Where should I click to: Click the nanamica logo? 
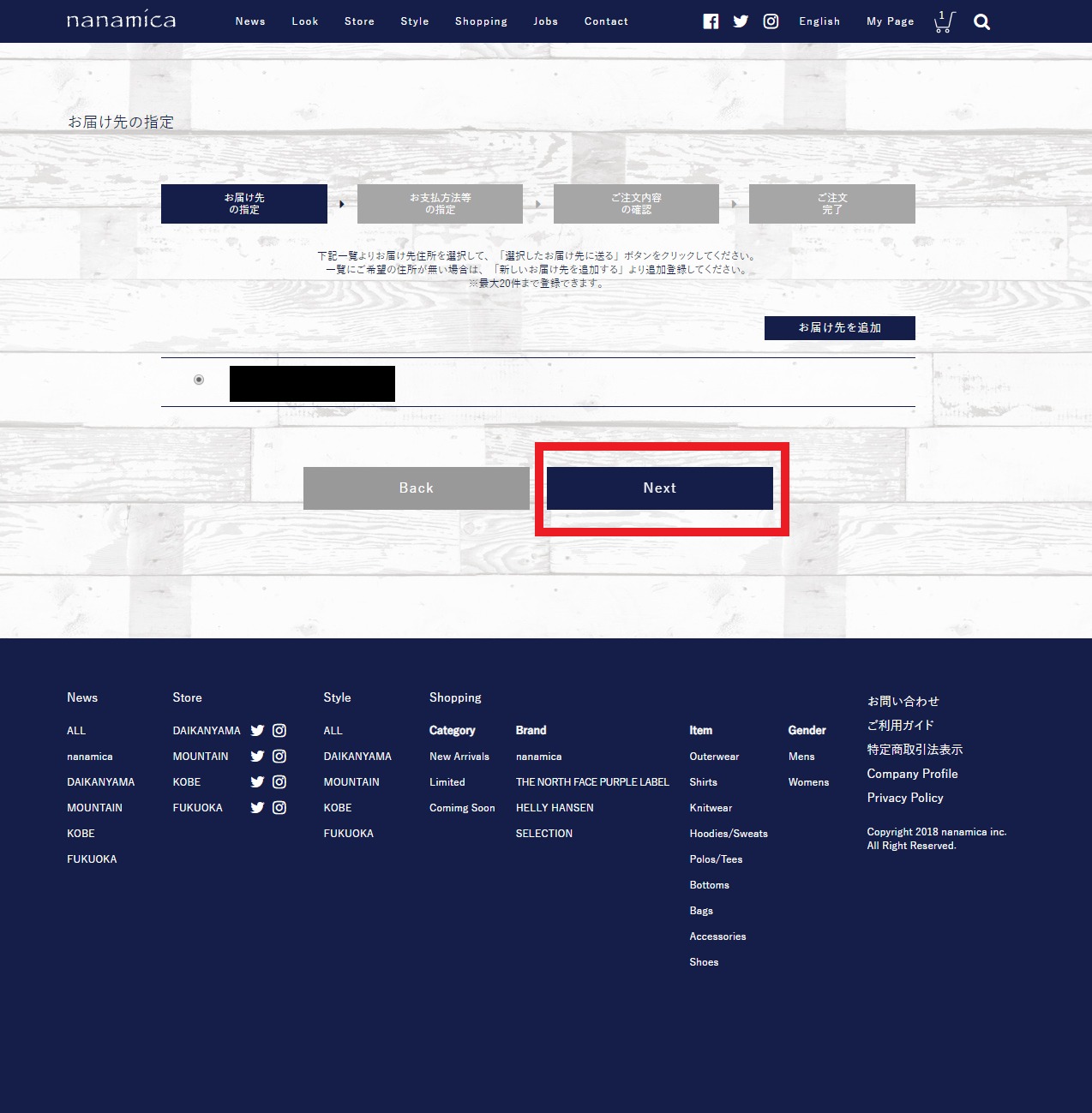[x=121, y=20]
